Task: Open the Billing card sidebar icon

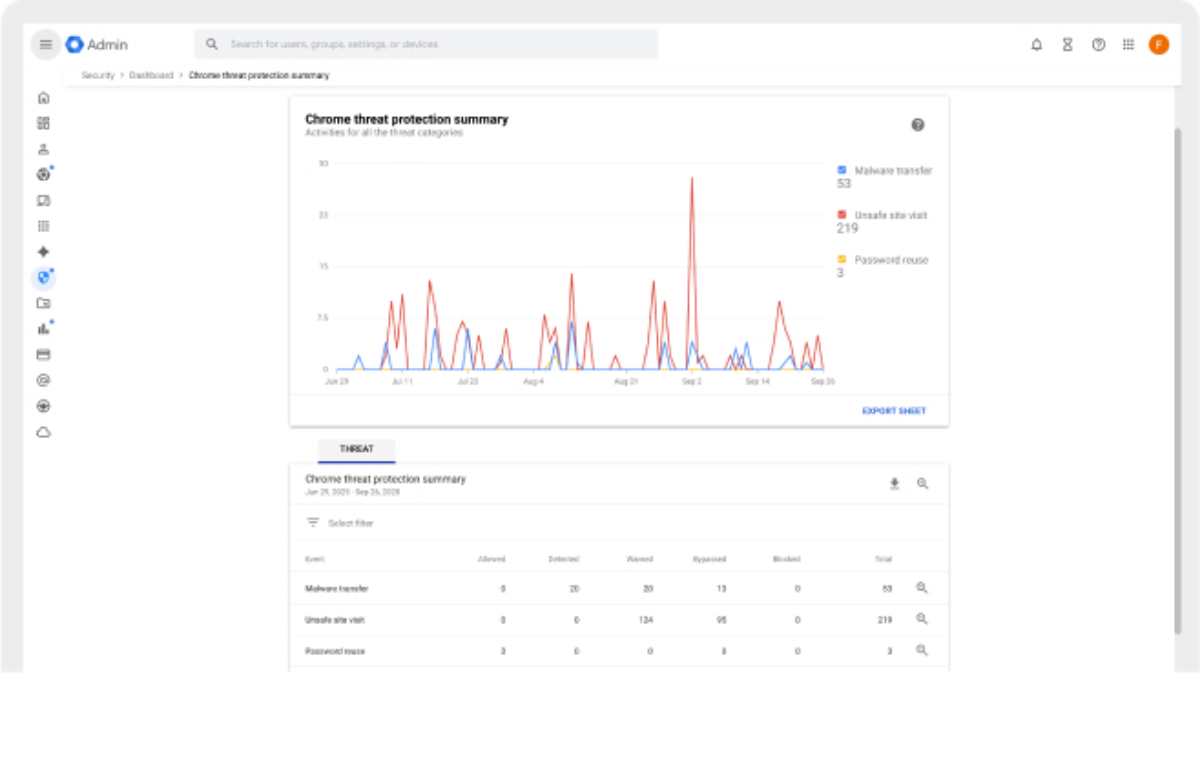Action: click(43, 354)
